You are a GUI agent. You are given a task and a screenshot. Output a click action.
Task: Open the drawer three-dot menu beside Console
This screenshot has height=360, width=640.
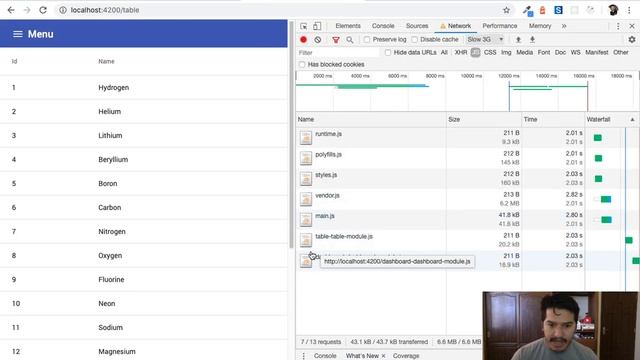303,356
